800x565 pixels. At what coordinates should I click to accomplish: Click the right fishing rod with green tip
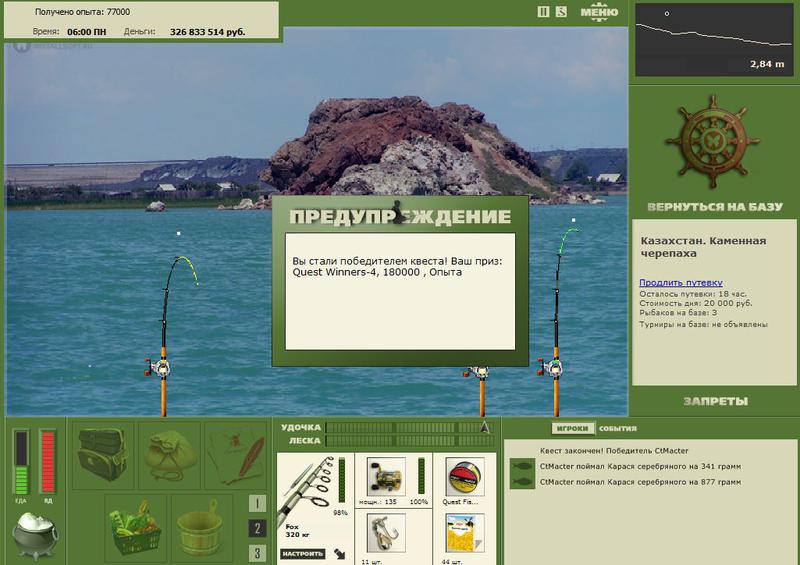[557, 322]
